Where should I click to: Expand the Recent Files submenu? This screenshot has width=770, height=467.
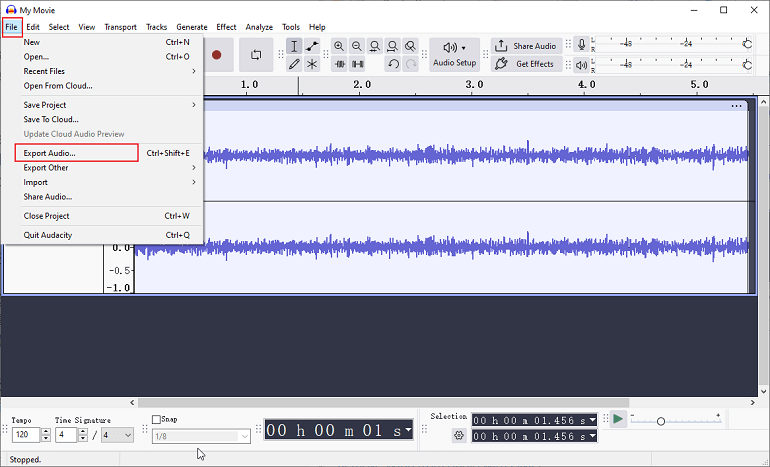point(102,71)
